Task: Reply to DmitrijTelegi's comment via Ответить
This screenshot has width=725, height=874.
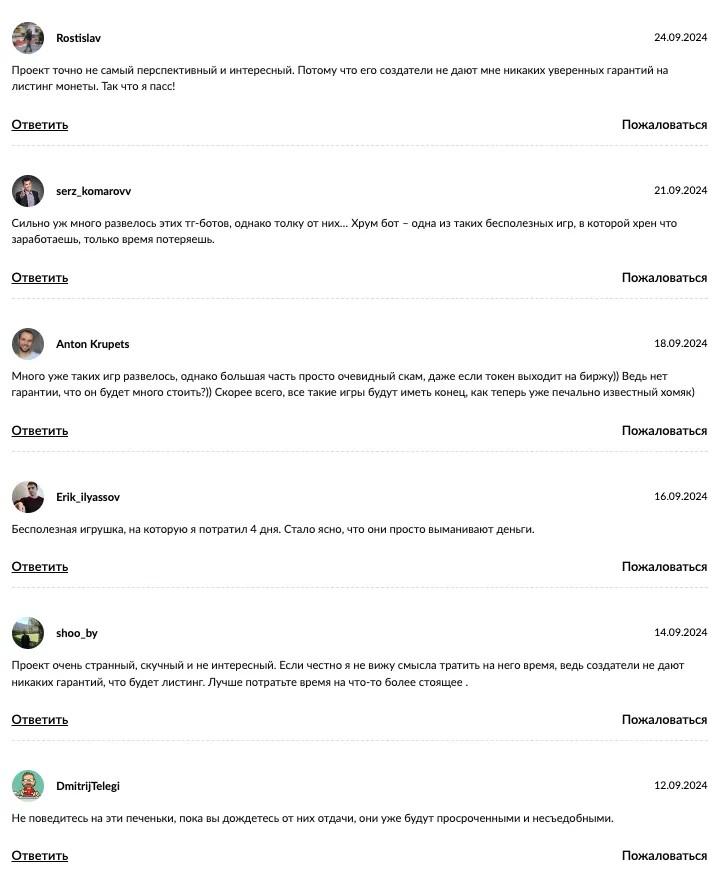Action: (40, 856)
